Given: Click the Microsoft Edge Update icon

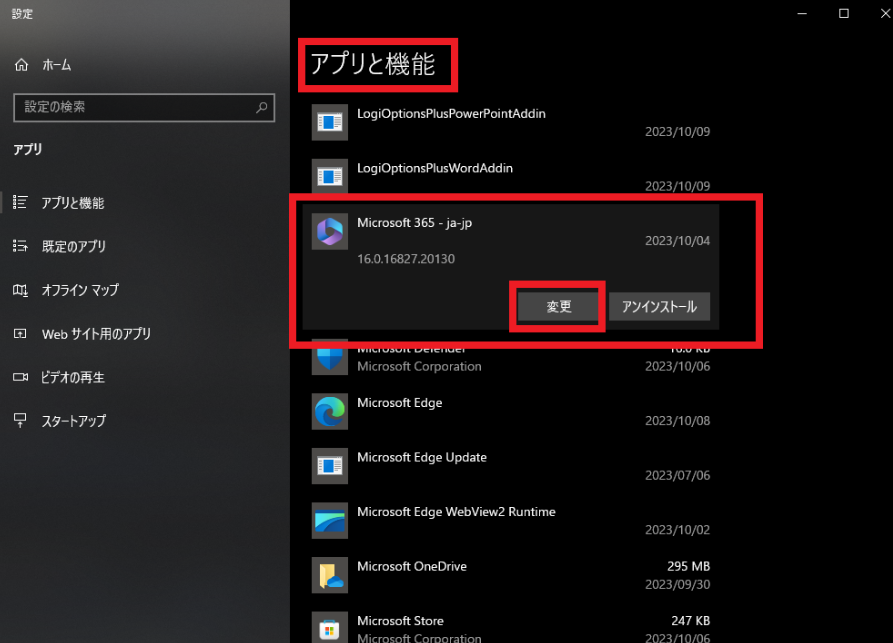Looking at the screenshot, I should point(330,466).
